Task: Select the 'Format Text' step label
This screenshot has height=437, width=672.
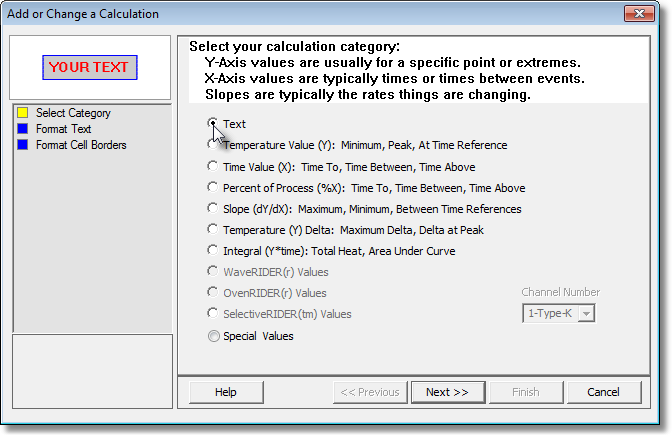Action: [x=63, y=129]
